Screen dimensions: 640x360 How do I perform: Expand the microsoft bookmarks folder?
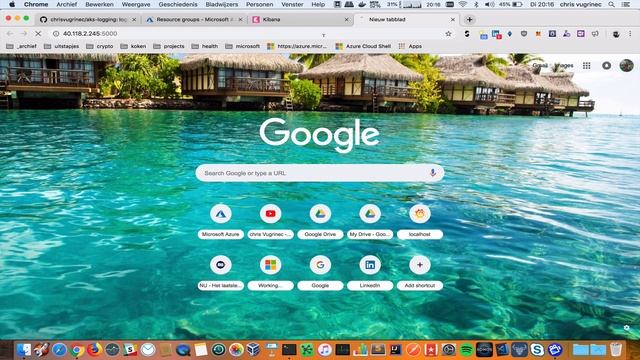(242, 46)
